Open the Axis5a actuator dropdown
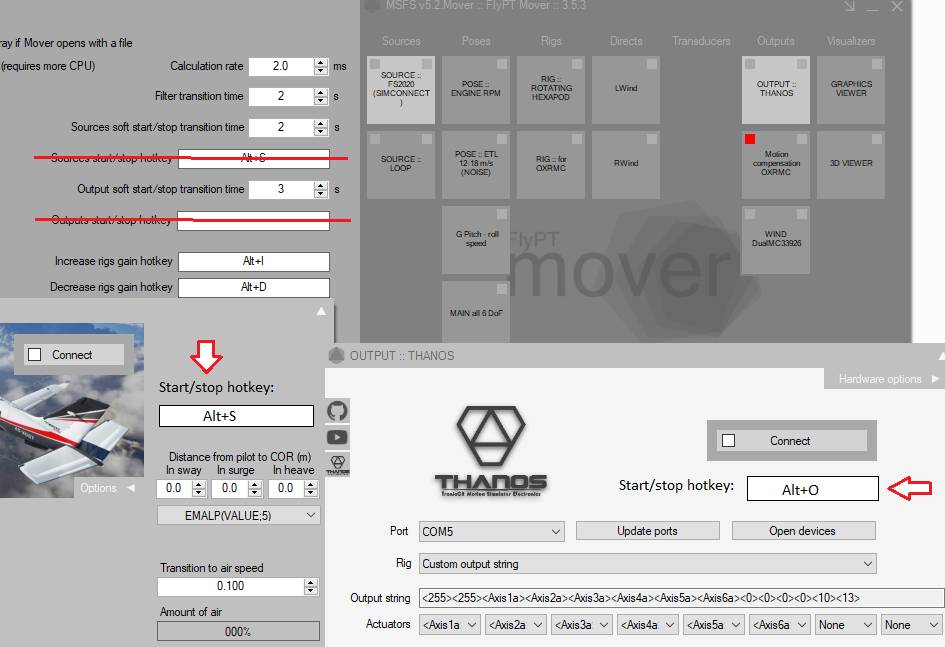945x647 pixels. pos(715,625)
